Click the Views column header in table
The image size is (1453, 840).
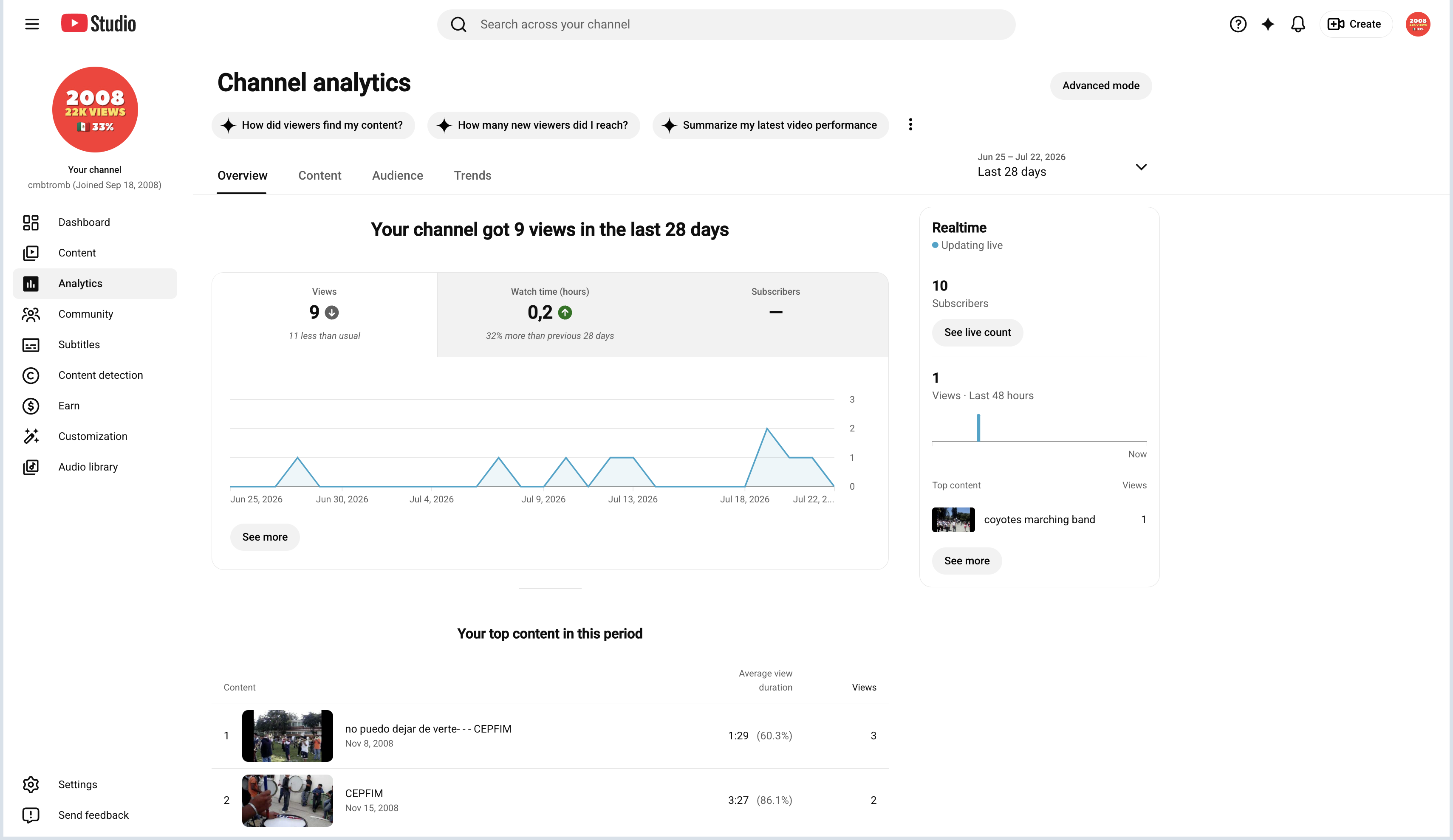(x=864, y=687)
